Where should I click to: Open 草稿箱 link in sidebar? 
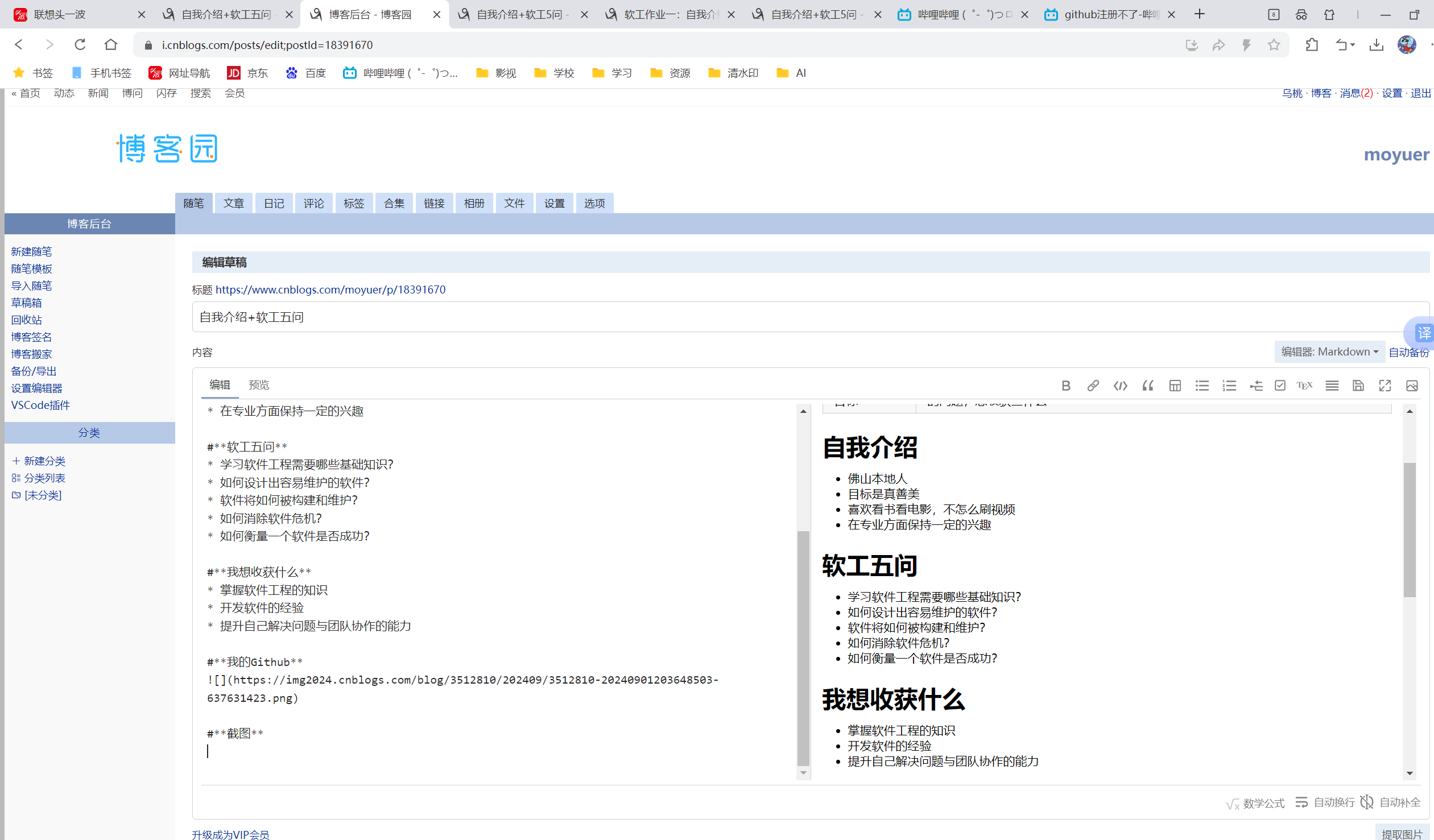(26, 303)
